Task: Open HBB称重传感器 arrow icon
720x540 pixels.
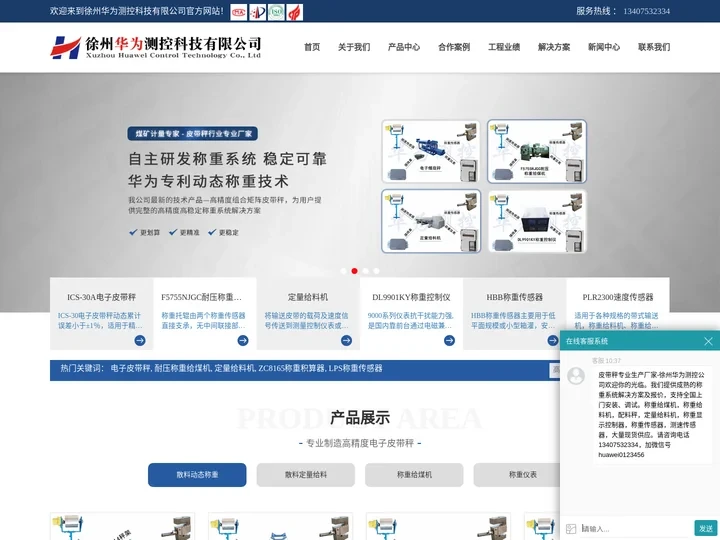Action: coord(553,340)
